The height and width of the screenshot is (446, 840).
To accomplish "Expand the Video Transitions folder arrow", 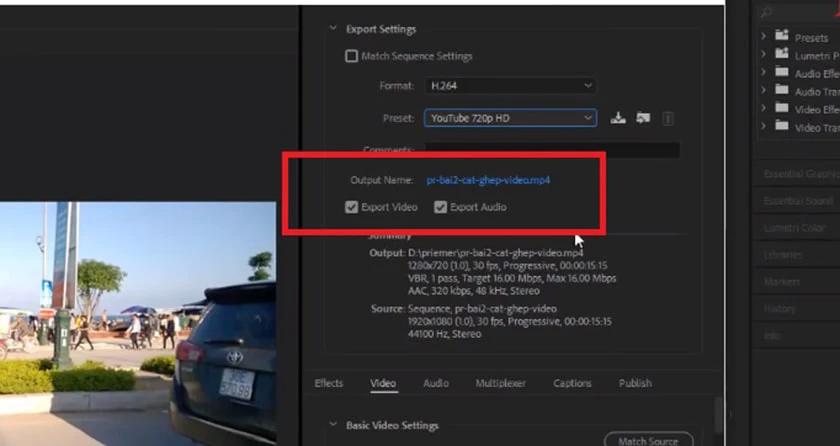I will click(763, 126).
